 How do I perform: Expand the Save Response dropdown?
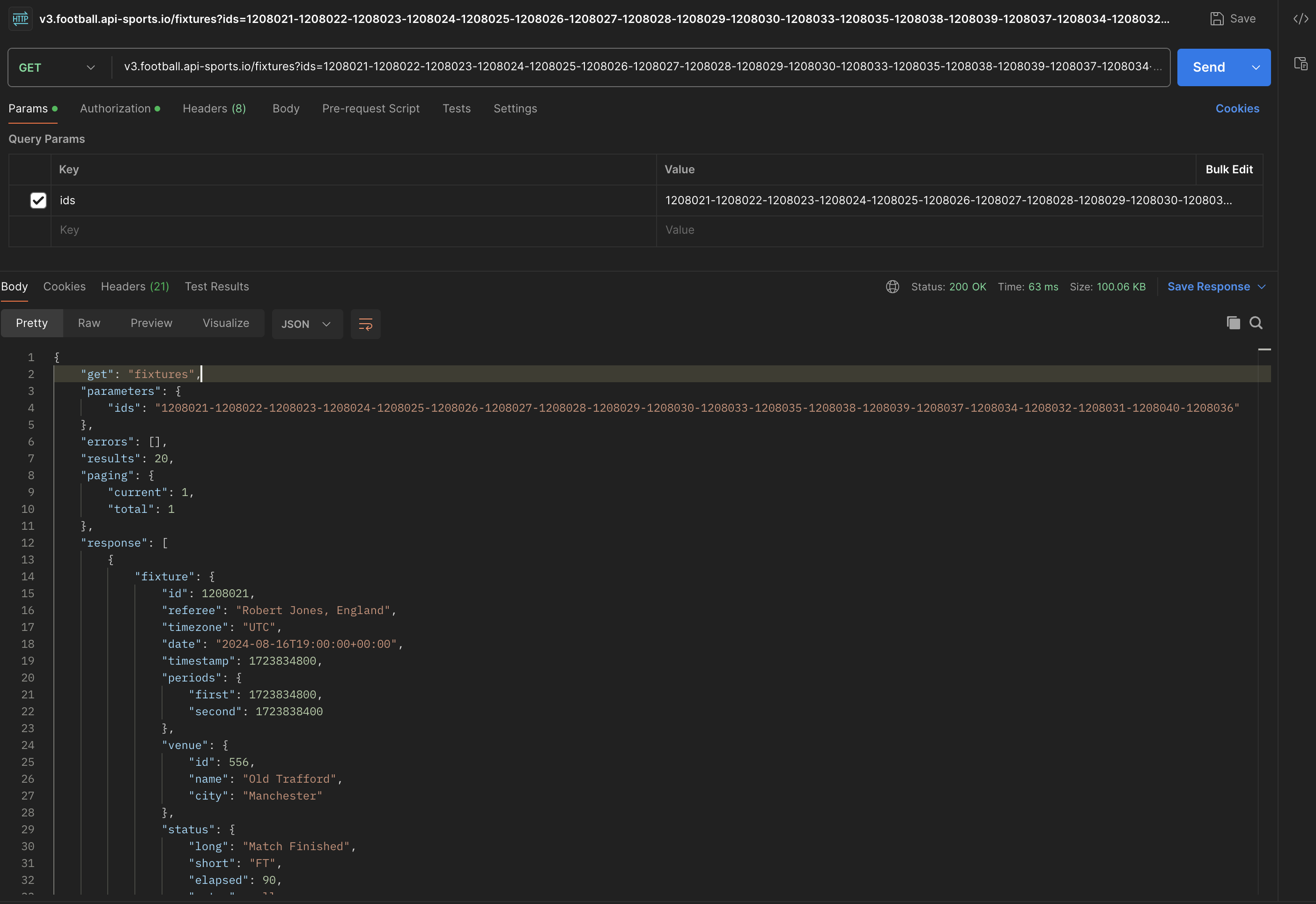point(1261,287)
